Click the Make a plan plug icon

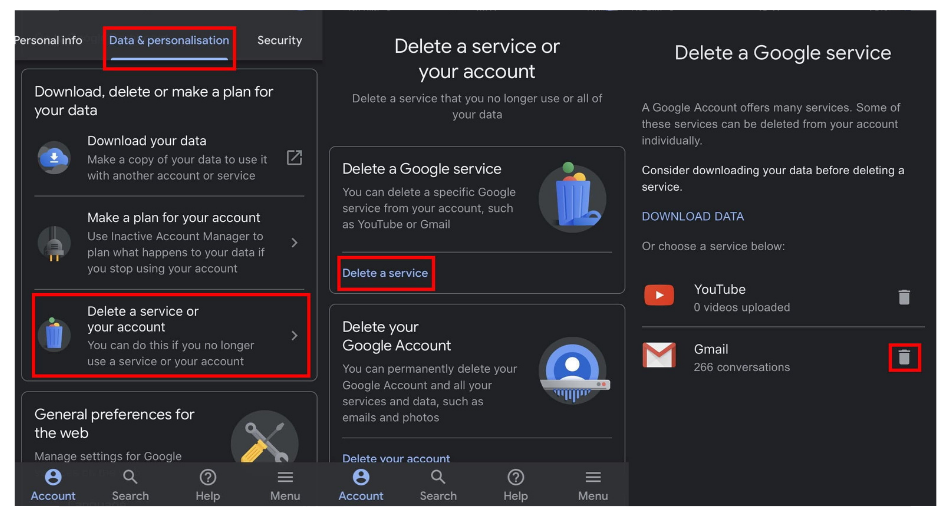tap(54, 243)
